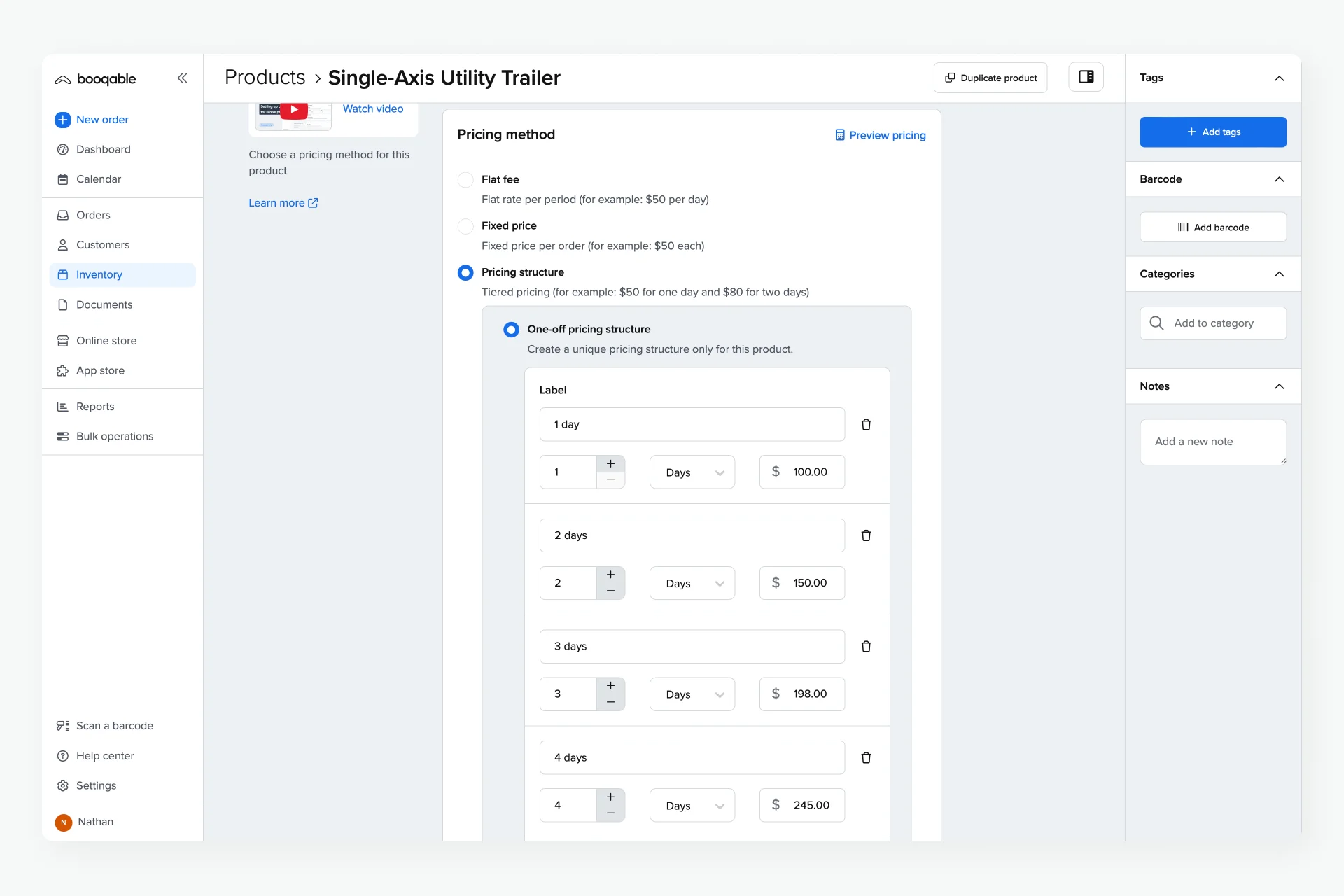Play the video thumbnail
Screen dimensions: 1344x896
click(x=294, y=109)
